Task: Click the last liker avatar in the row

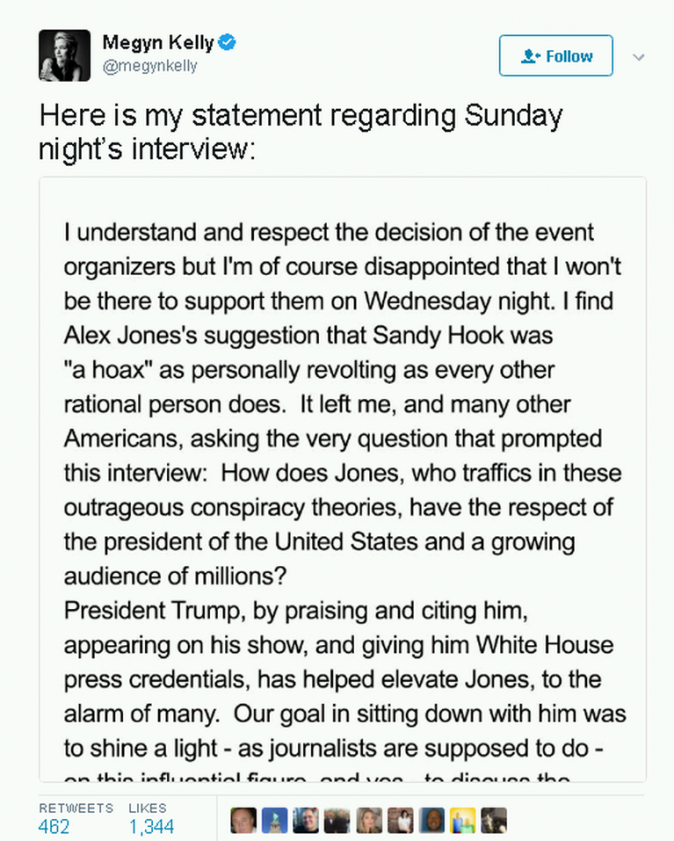Action: [494, 821]
